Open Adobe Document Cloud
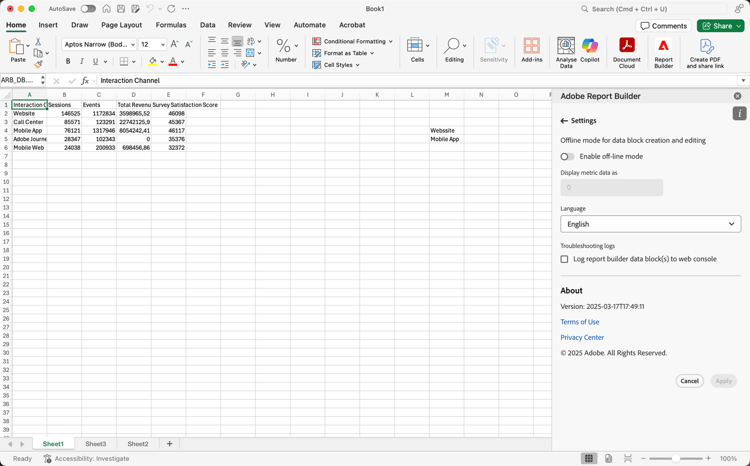The height and width of the screenshot is (466, 750). [627, 53]
